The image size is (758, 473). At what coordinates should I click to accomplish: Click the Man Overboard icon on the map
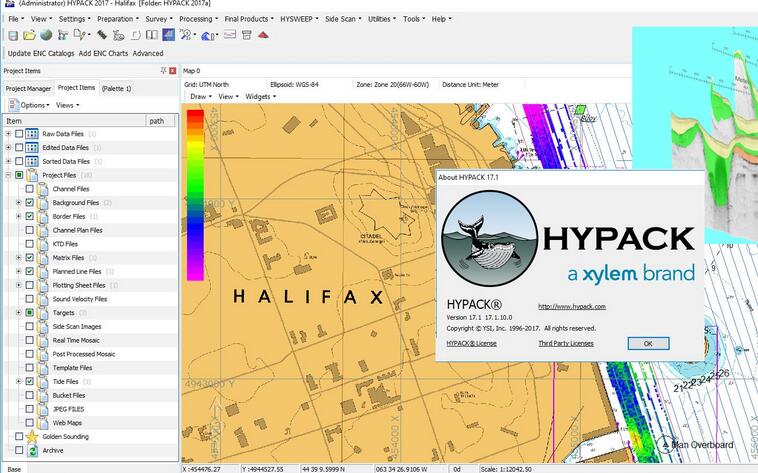(666, 444)
